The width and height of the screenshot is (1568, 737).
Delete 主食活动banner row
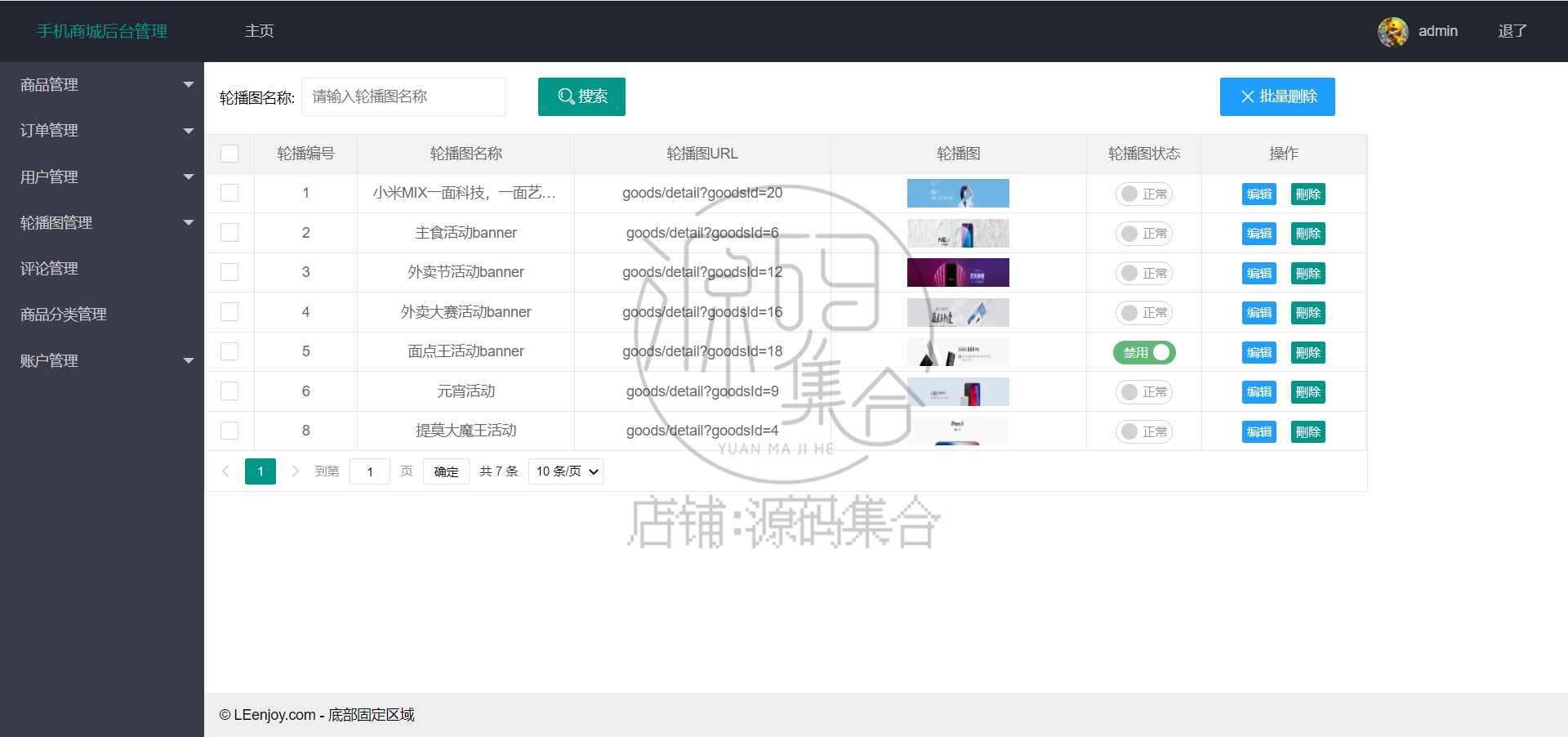click(x=1308, y=234)
